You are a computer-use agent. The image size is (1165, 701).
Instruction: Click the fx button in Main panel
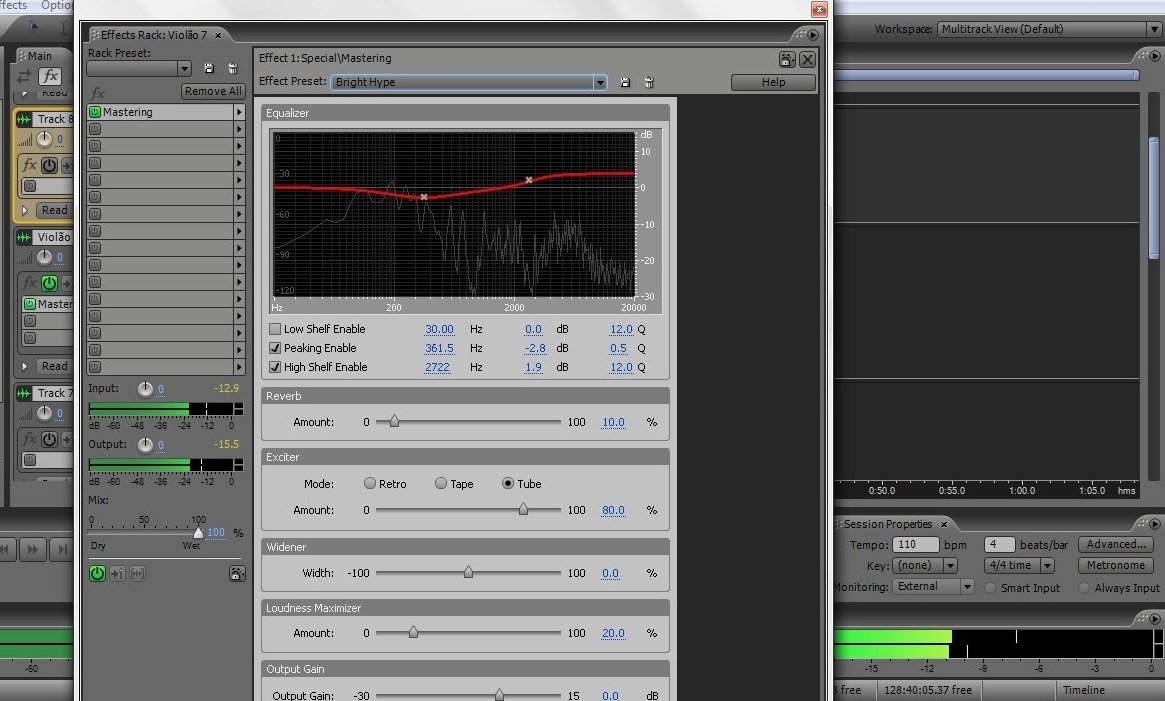click(50, 76)
